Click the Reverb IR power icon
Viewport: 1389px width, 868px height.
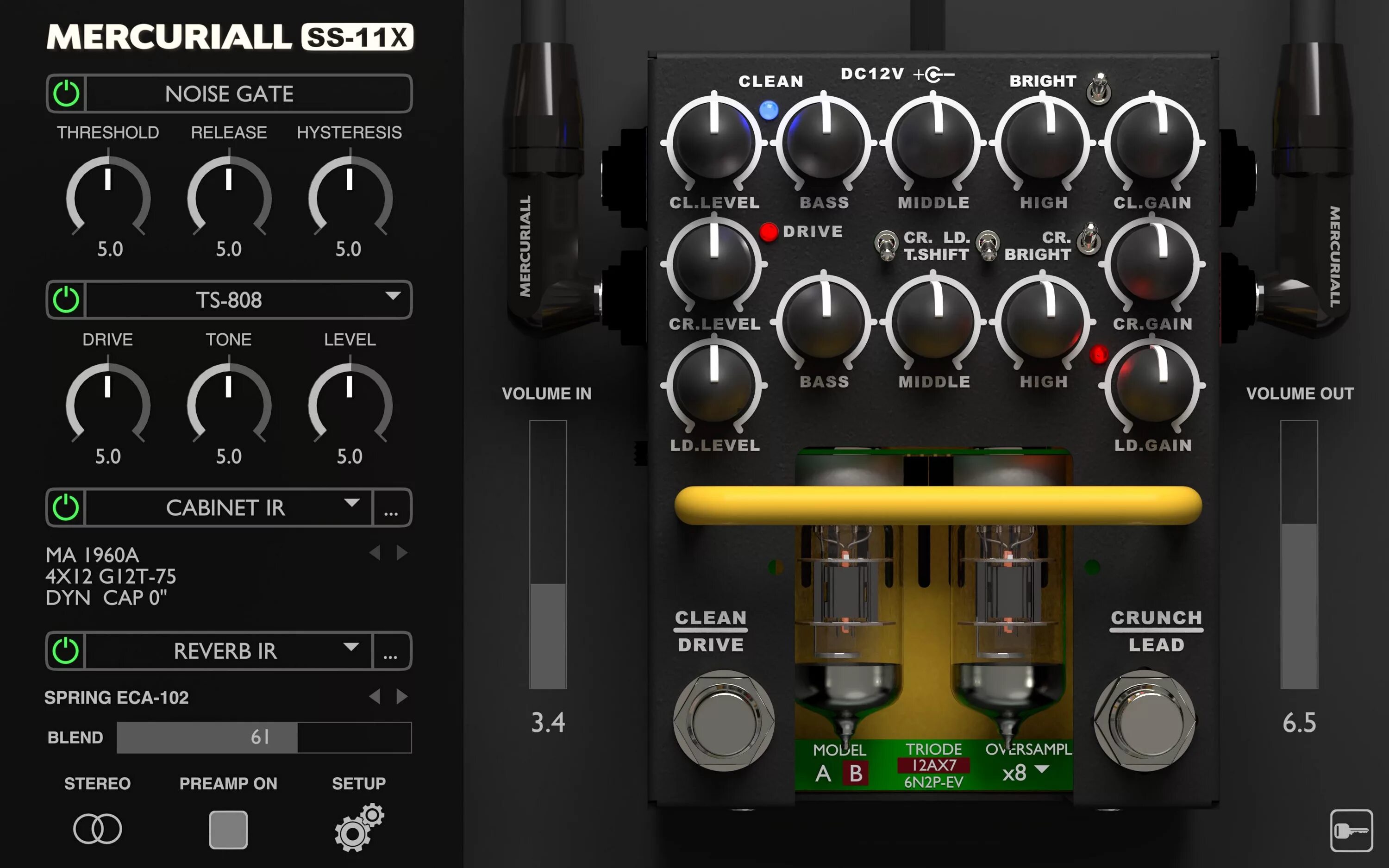pyautogui.click(x=66, y=651)
